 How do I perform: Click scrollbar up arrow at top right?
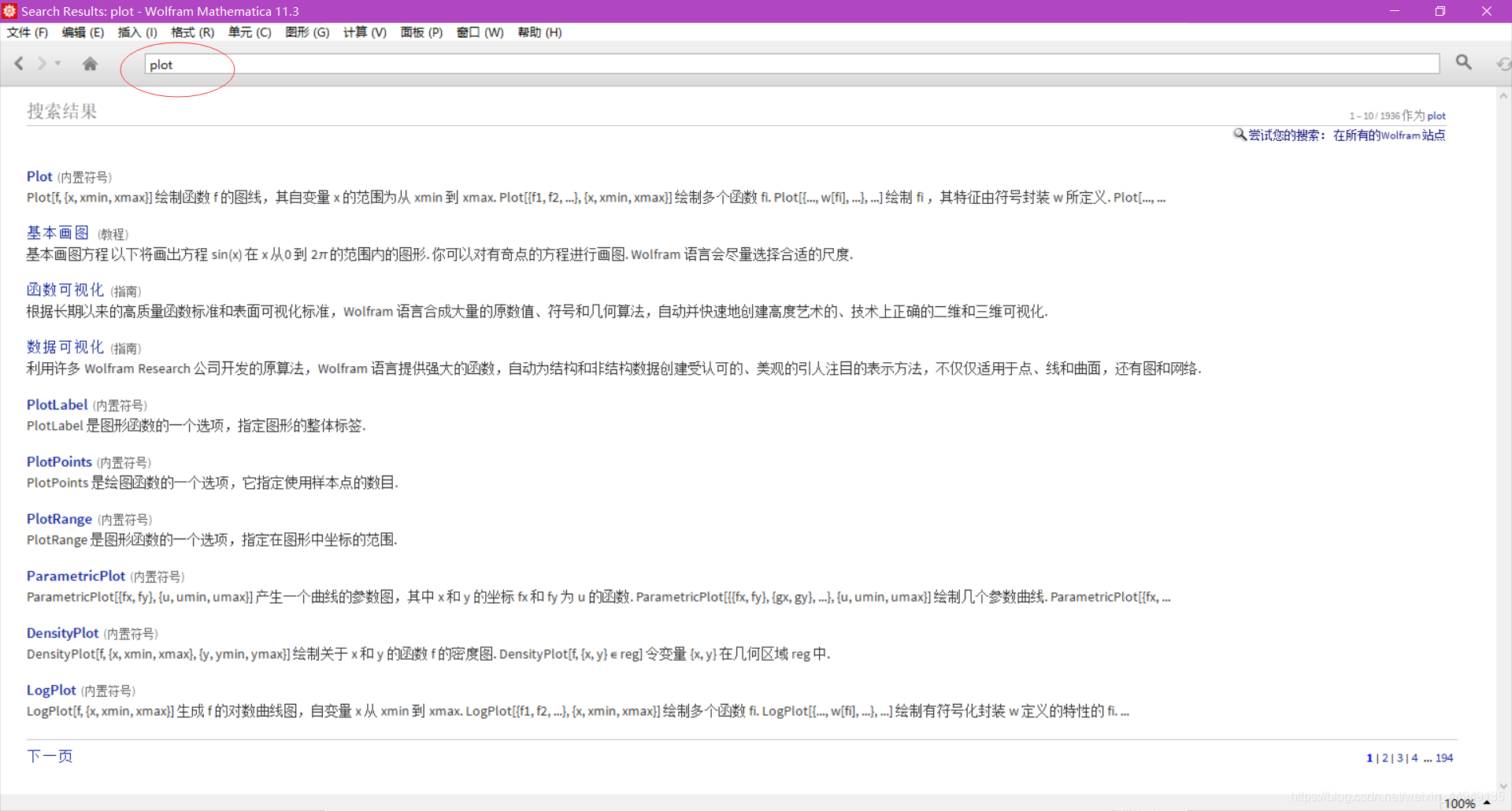point(1503,96)
